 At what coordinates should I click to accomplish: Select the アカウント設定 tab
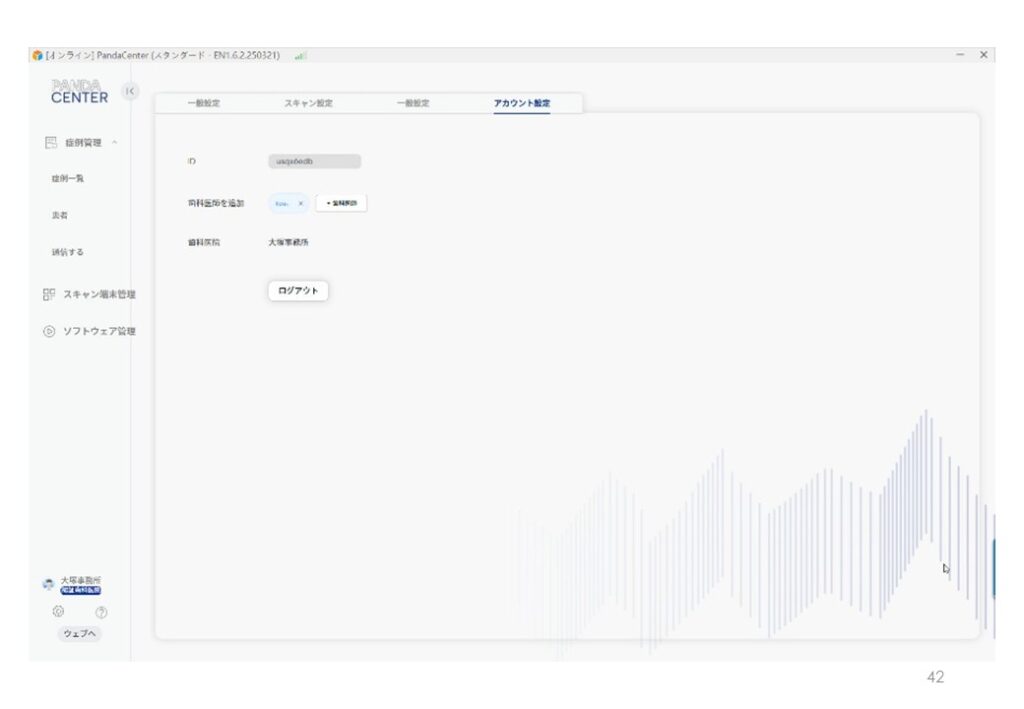521,103
